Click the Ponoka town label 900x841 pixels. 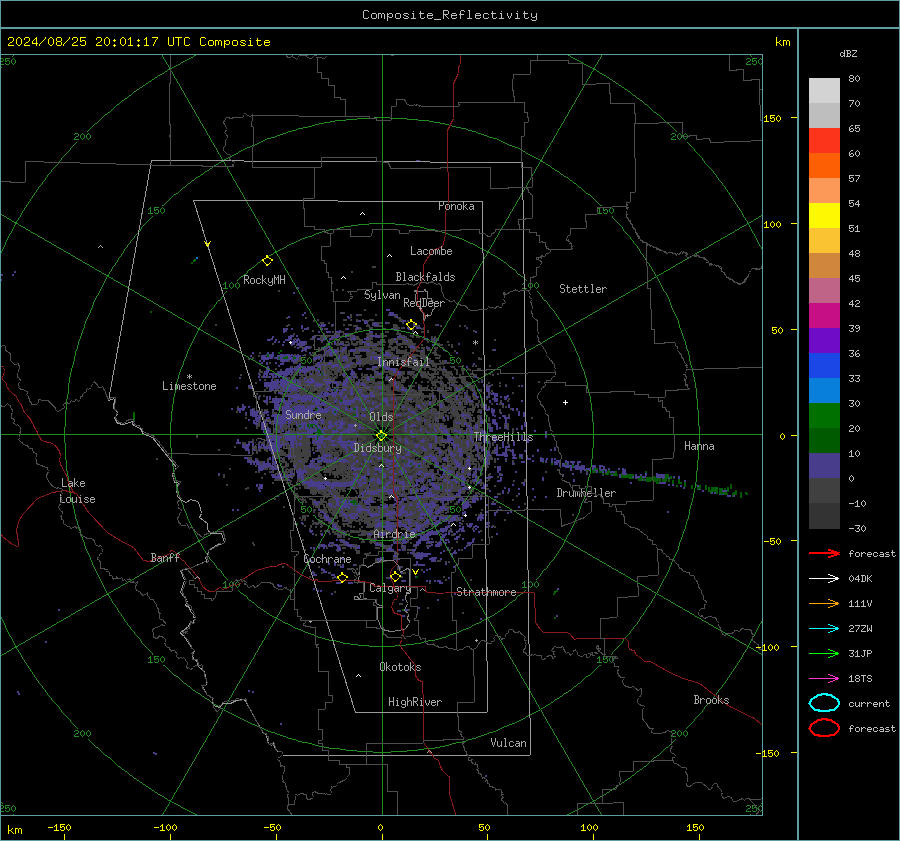[x=456, y=206]
